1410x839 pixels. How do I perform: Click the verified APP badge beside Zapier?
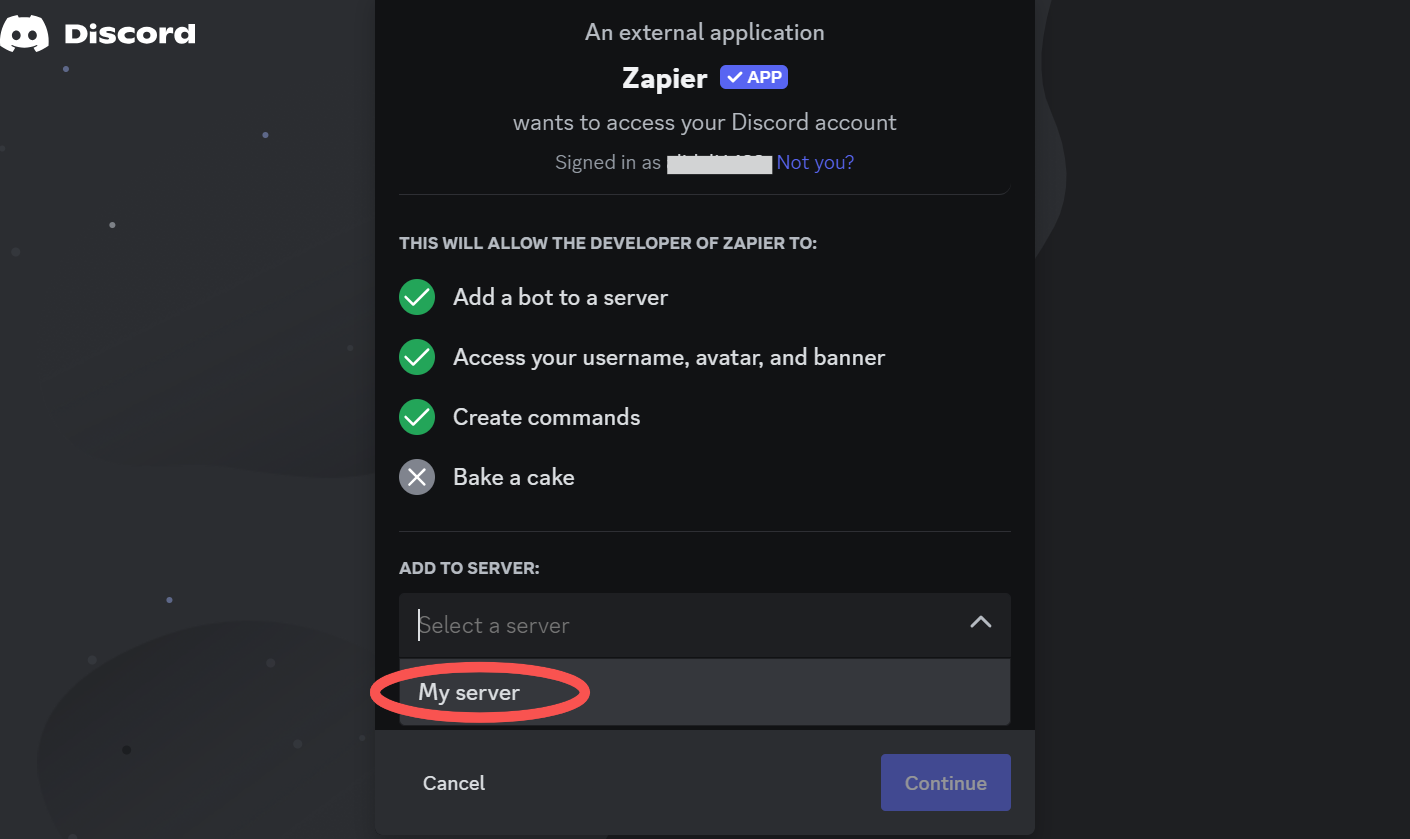754,77
